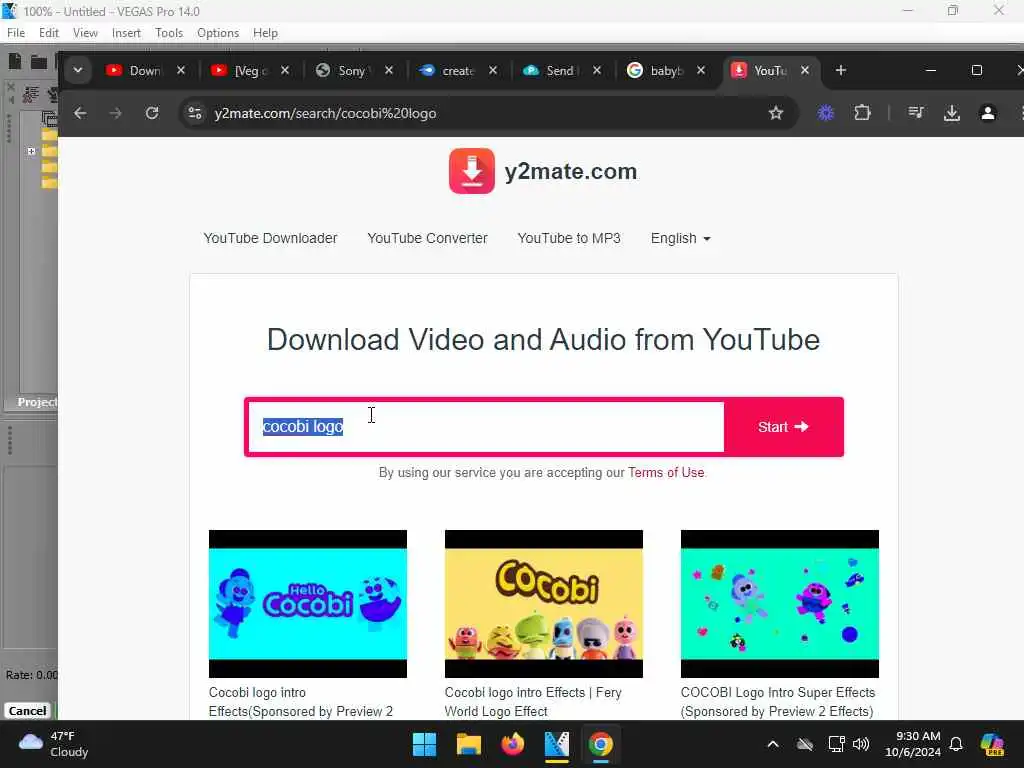Open the File menu in VEGAS Pro
The image size is (1024, 768).
click(x=16, y=33)
